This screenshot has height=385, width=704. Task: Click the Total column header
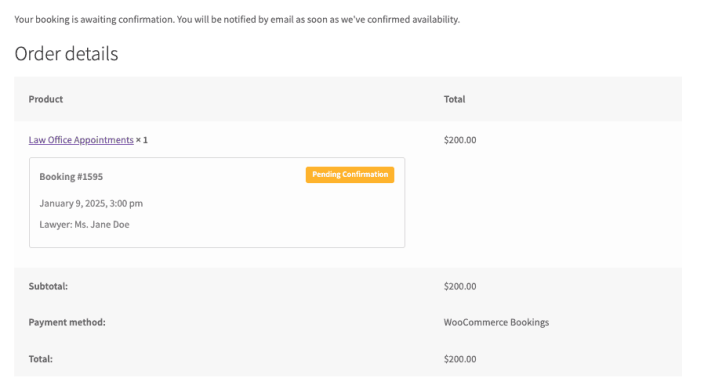454,99
